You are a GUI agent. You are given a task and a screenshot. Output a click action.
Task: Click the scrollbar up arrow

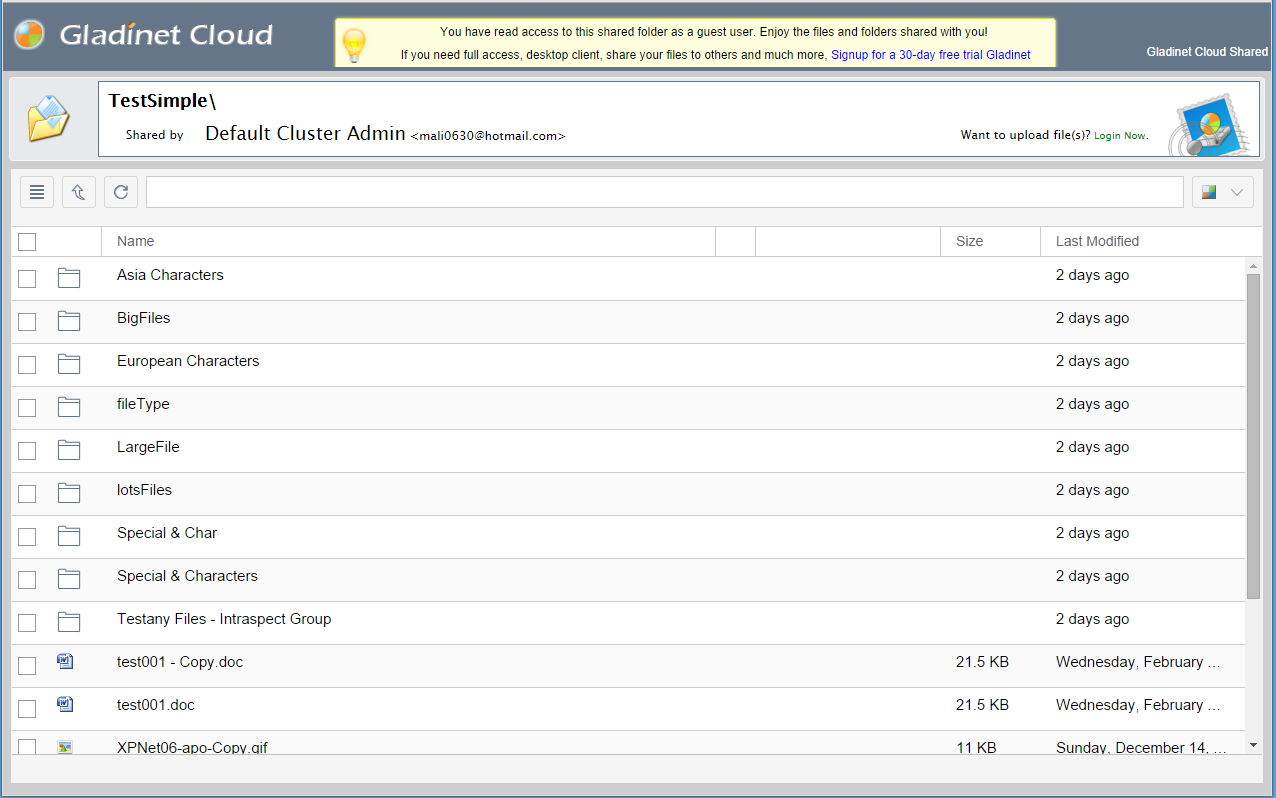1253,265
